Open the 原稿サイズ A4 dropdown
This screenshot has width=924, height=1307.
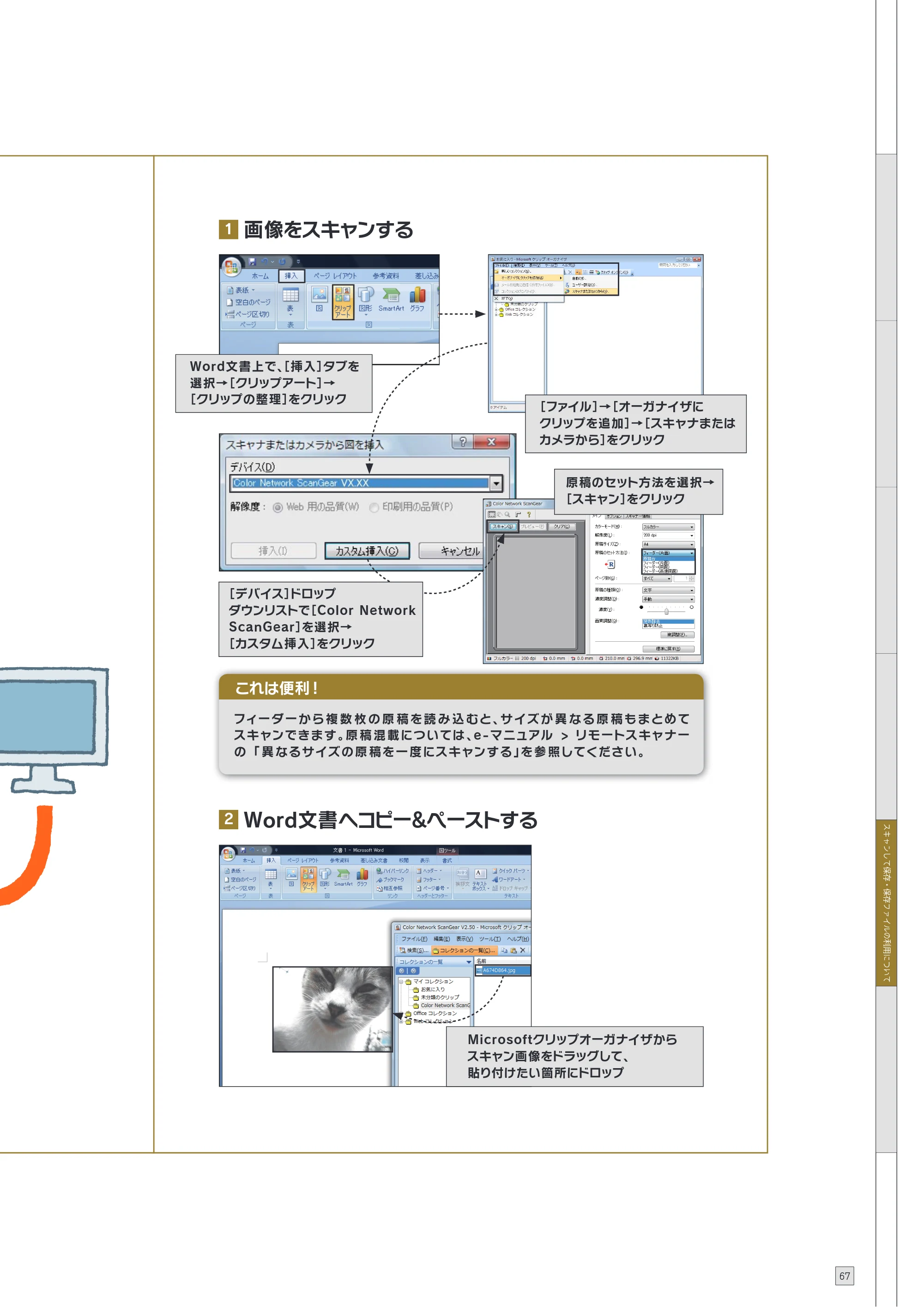(668, 544)
